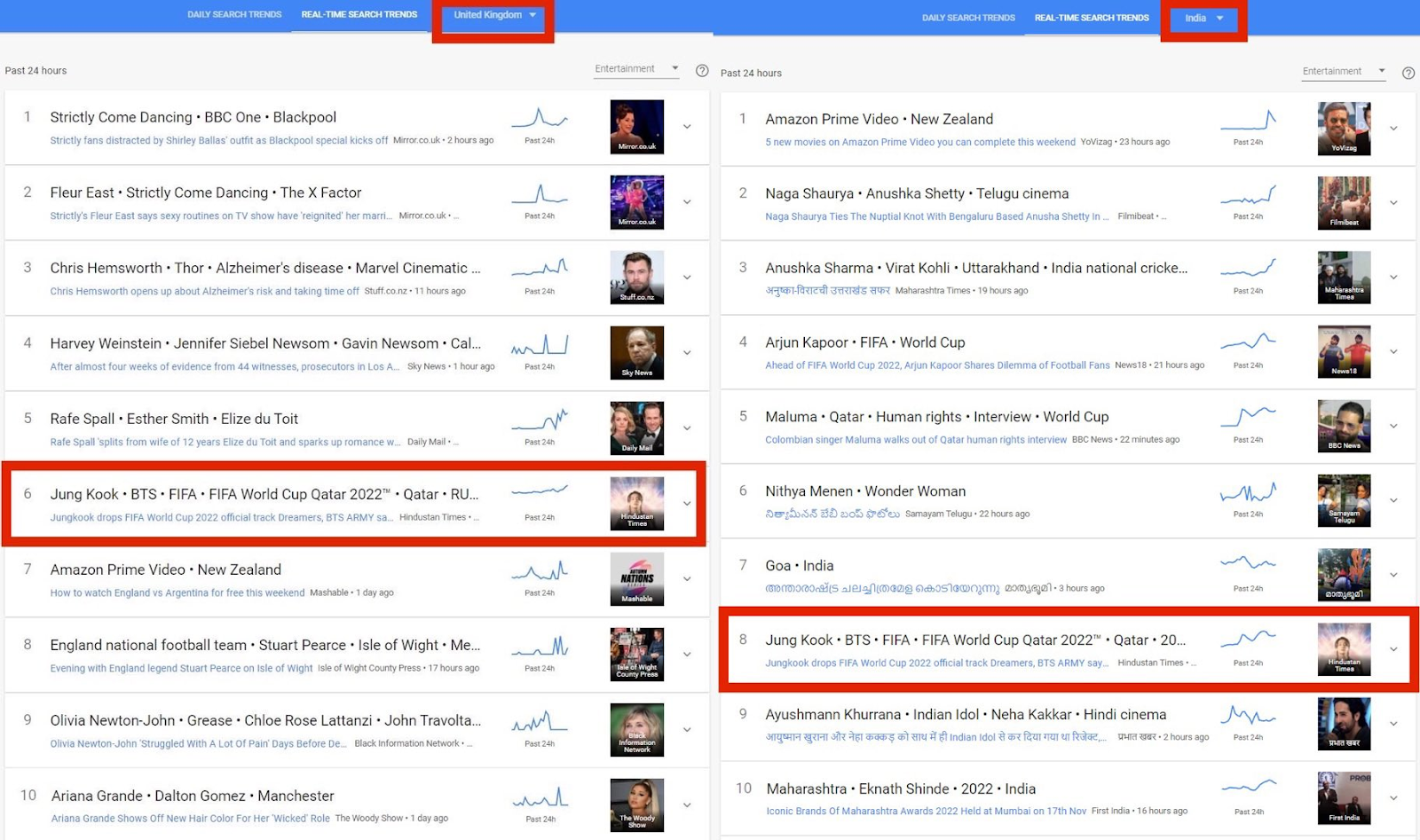Open BBC News thumbnail for Maluma
1420x840 pixels.
pyautogui.click(x=1345, y=427)
